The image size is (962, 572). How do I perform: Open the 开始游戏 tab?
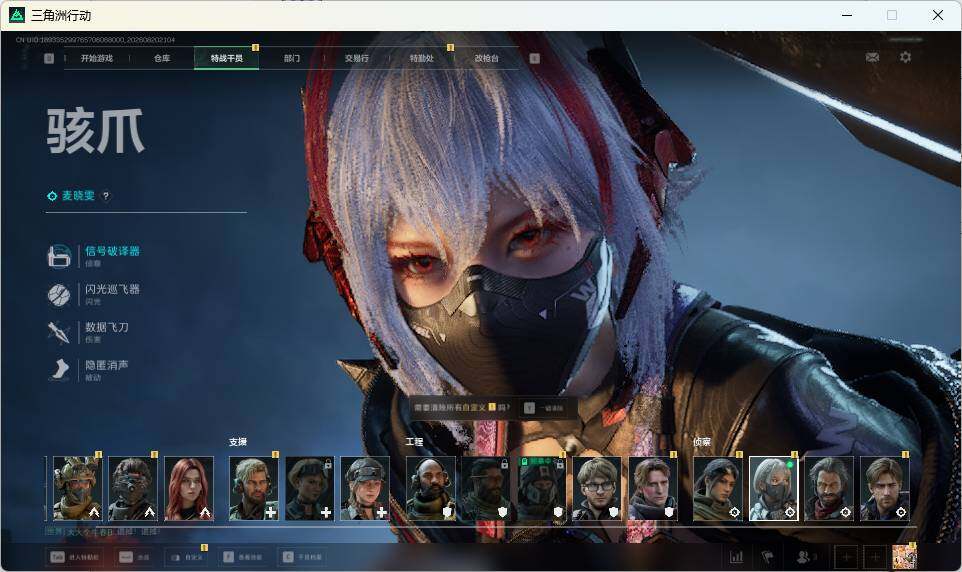[x=97, y=58]
